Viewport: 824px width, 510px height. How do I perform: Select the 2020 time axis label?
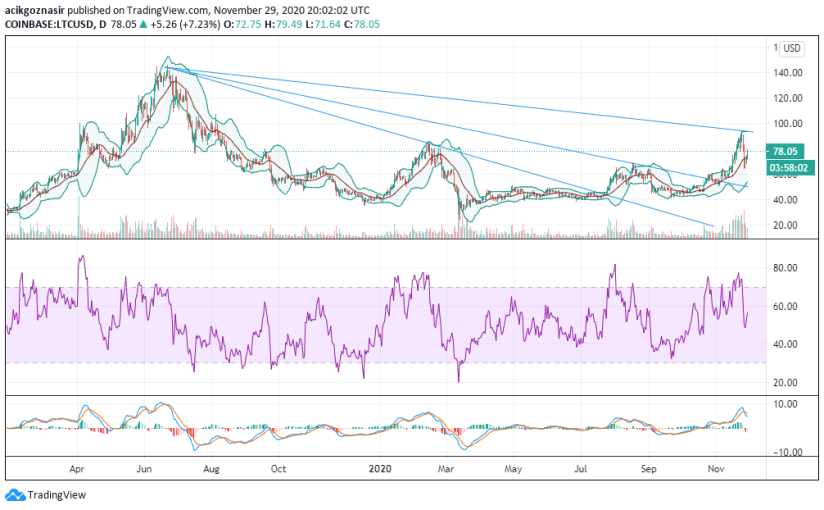[x=379, y=468]
